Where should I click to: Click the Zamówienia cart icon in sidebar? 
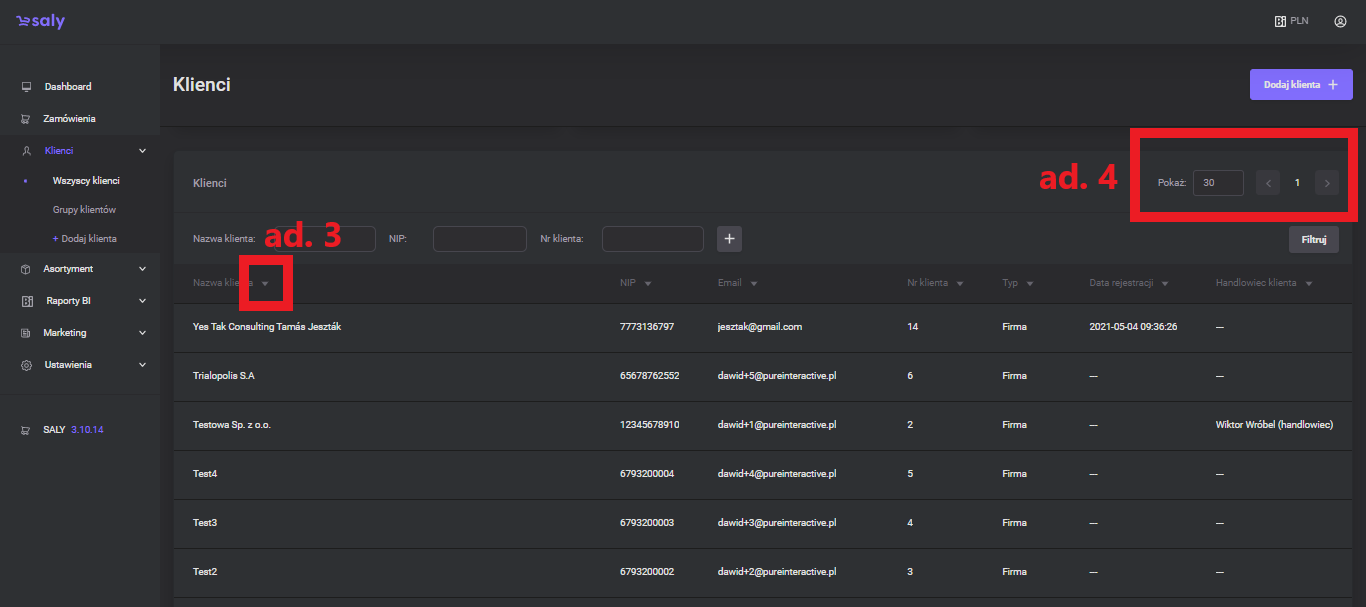point(27,119)
